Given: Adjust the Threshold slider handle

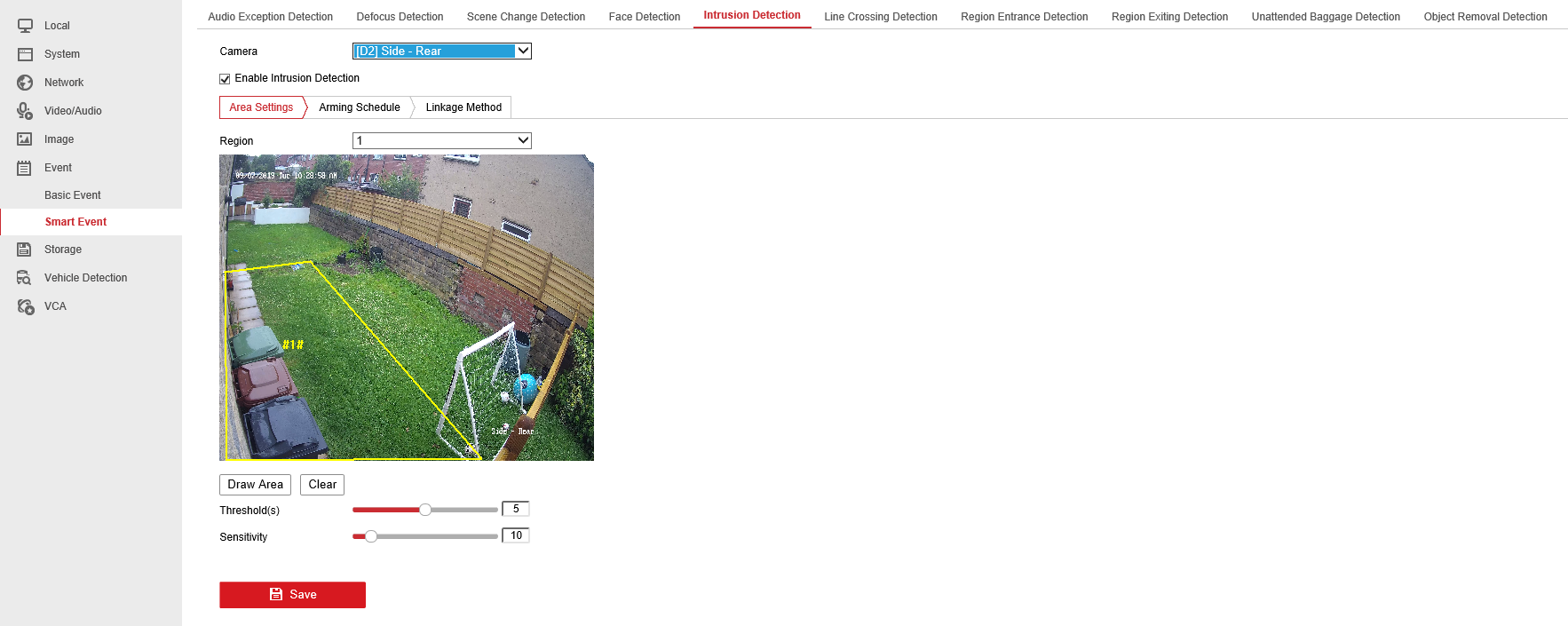Looking at the screenshot, I should (x=425, y=510).
